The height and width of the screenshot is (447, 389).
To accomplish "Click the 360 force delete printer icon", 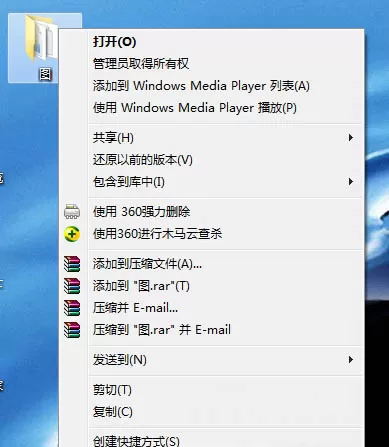I will coord(72,212).
